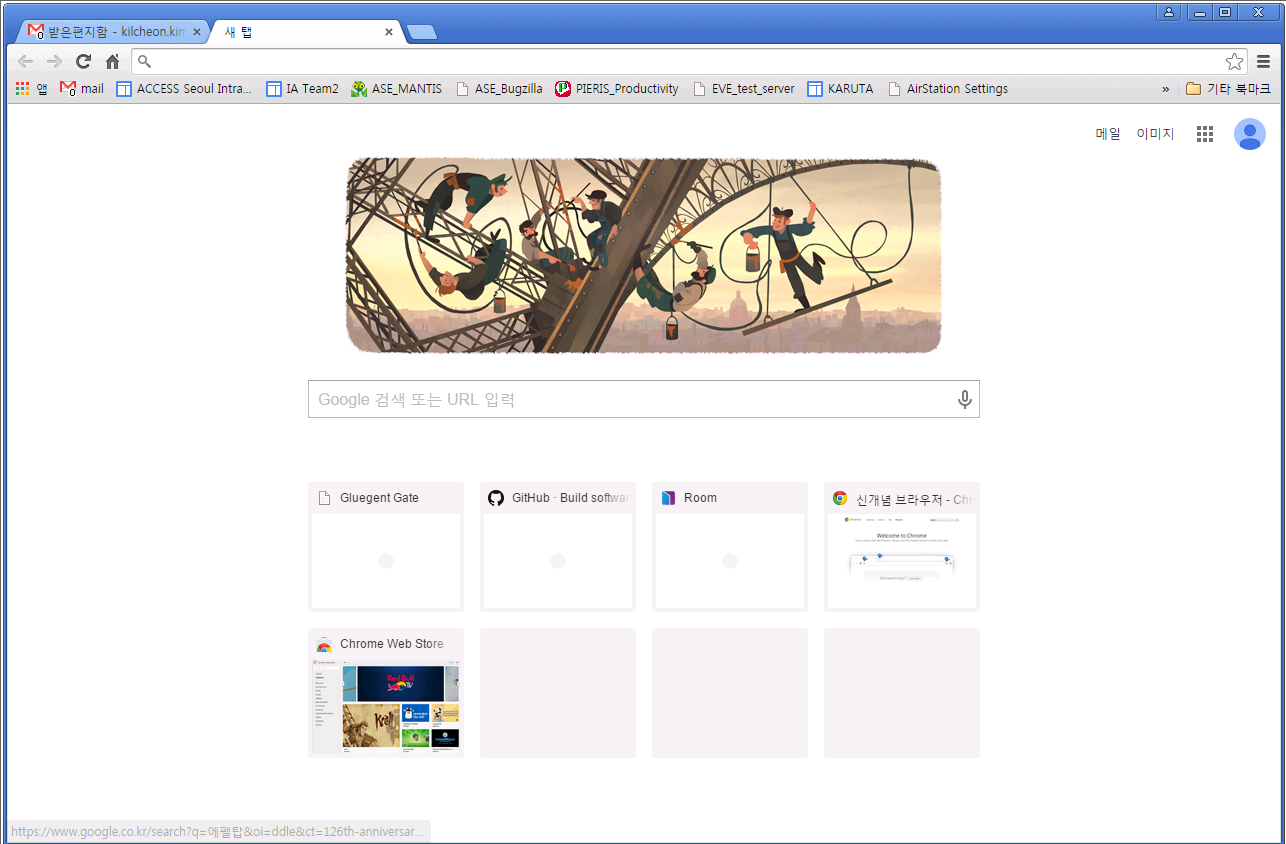The height and width of the screenshot is (844, 1286).
Task: Click the back navigation arrow
Action: [26, 61]
